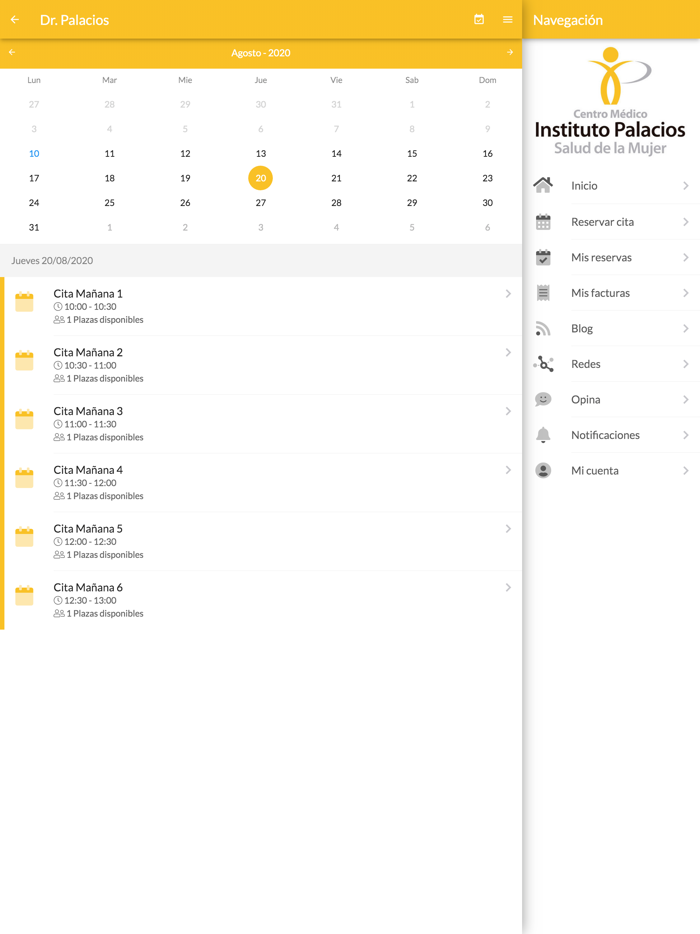Open Cita Mañana 6 via its chevron

point(509,587)
